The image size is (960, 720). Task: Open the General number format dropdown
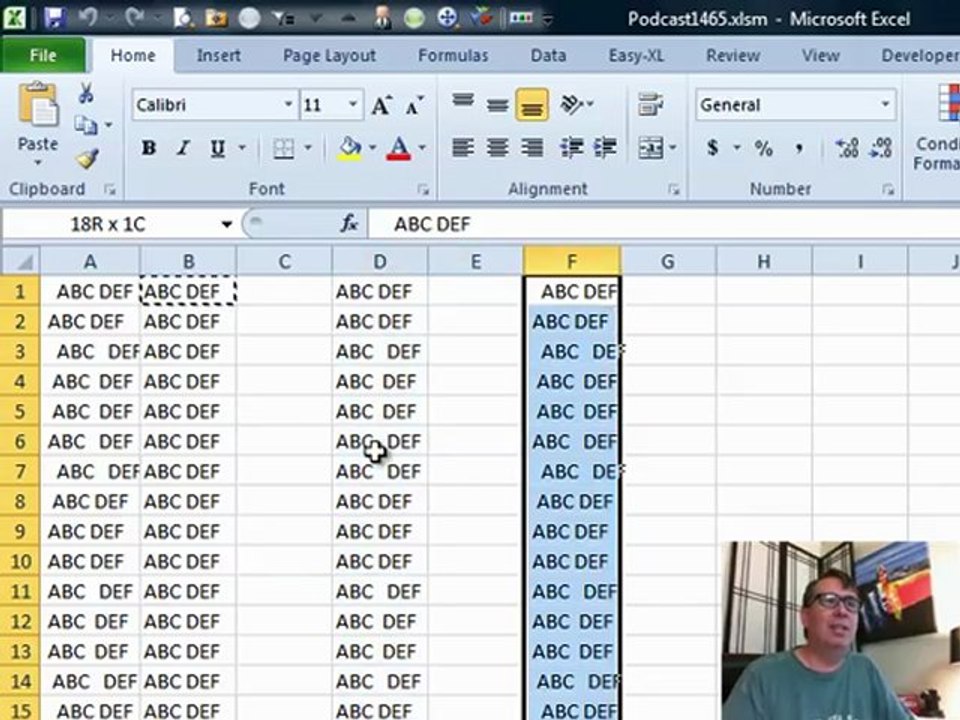(x=885, y=105)
